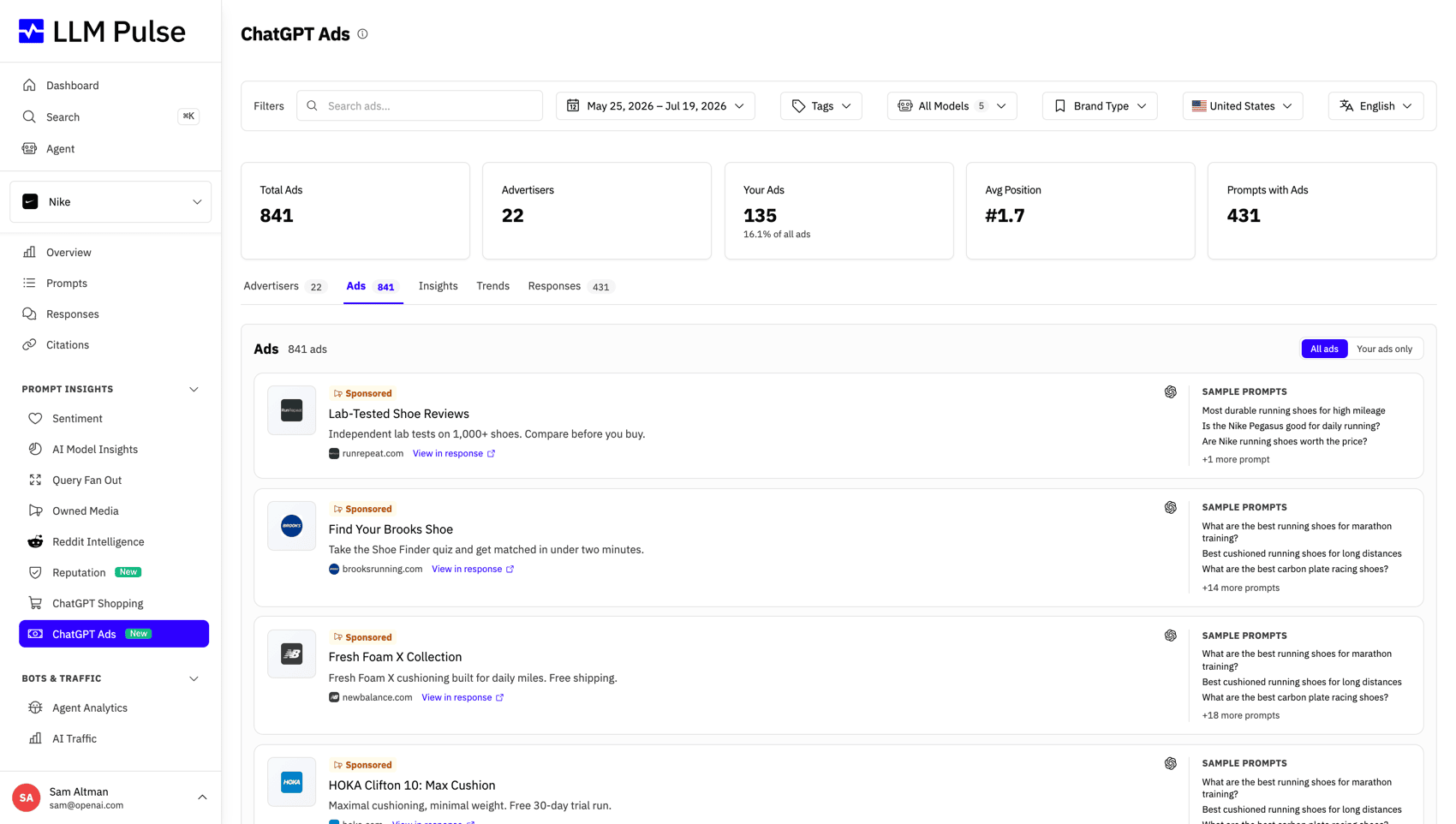This screenshot has height=824, width=1456.
Task: Collapse the Bots & Traffic section
Action: pos(194,678)
